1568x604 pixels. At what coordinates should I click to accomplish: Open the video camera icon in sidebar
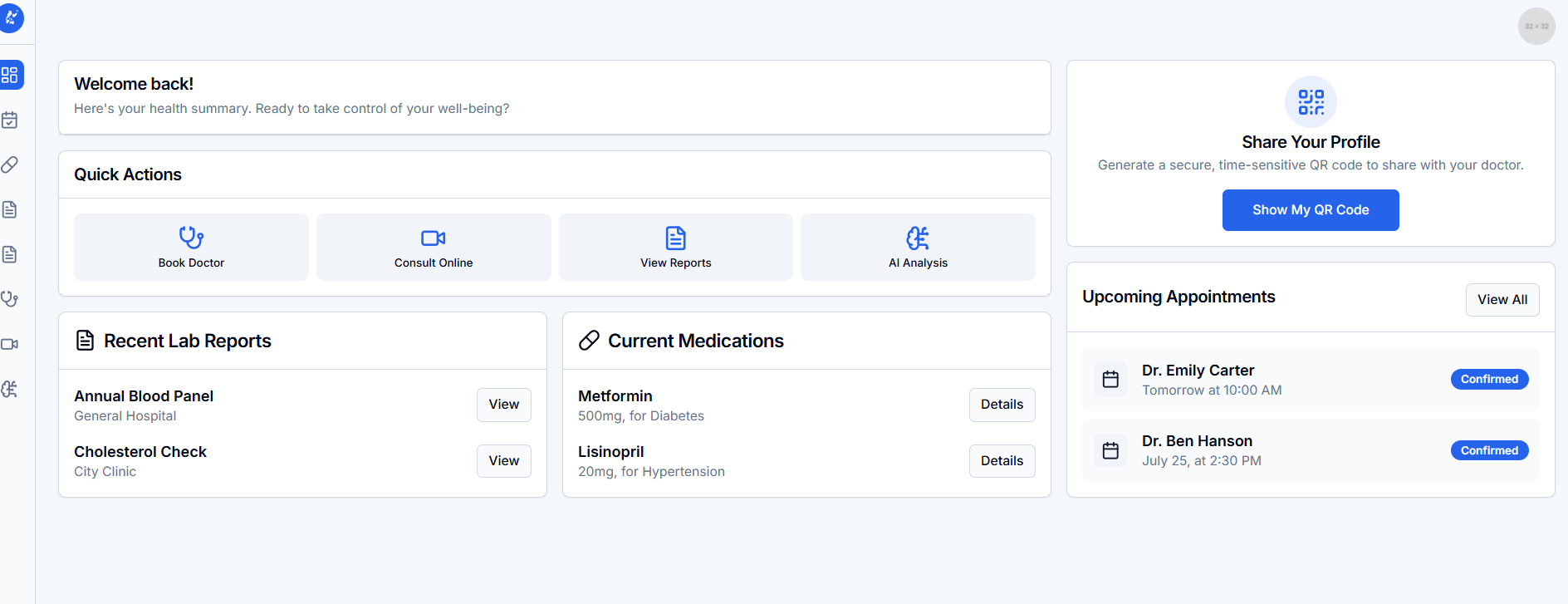pyautogui.click(x=10, y=344)
